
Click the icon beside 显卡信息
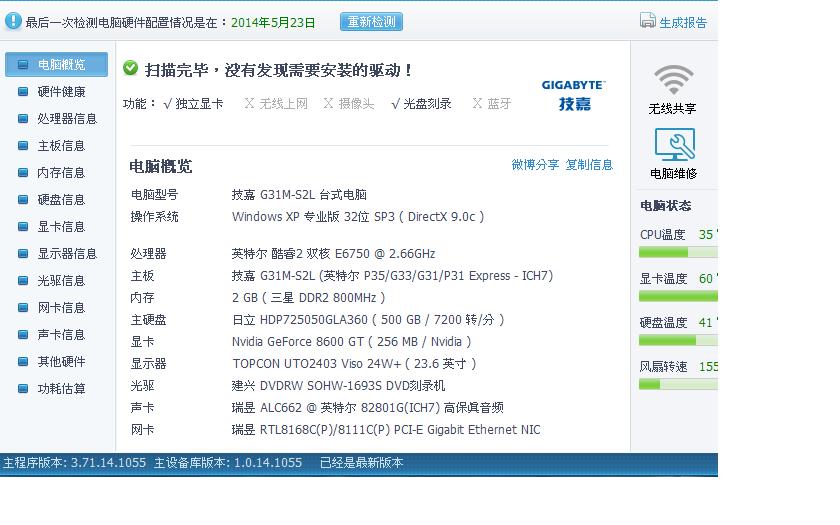click(x=23, y=227)
